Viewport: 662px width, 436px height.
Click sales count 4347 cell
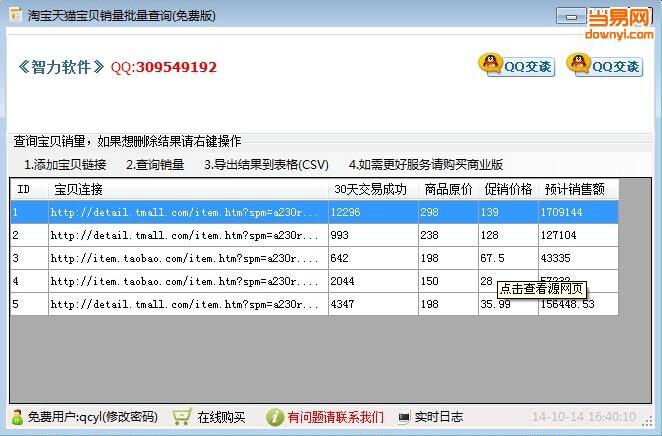pyautogui.click(x=373, y=304)
